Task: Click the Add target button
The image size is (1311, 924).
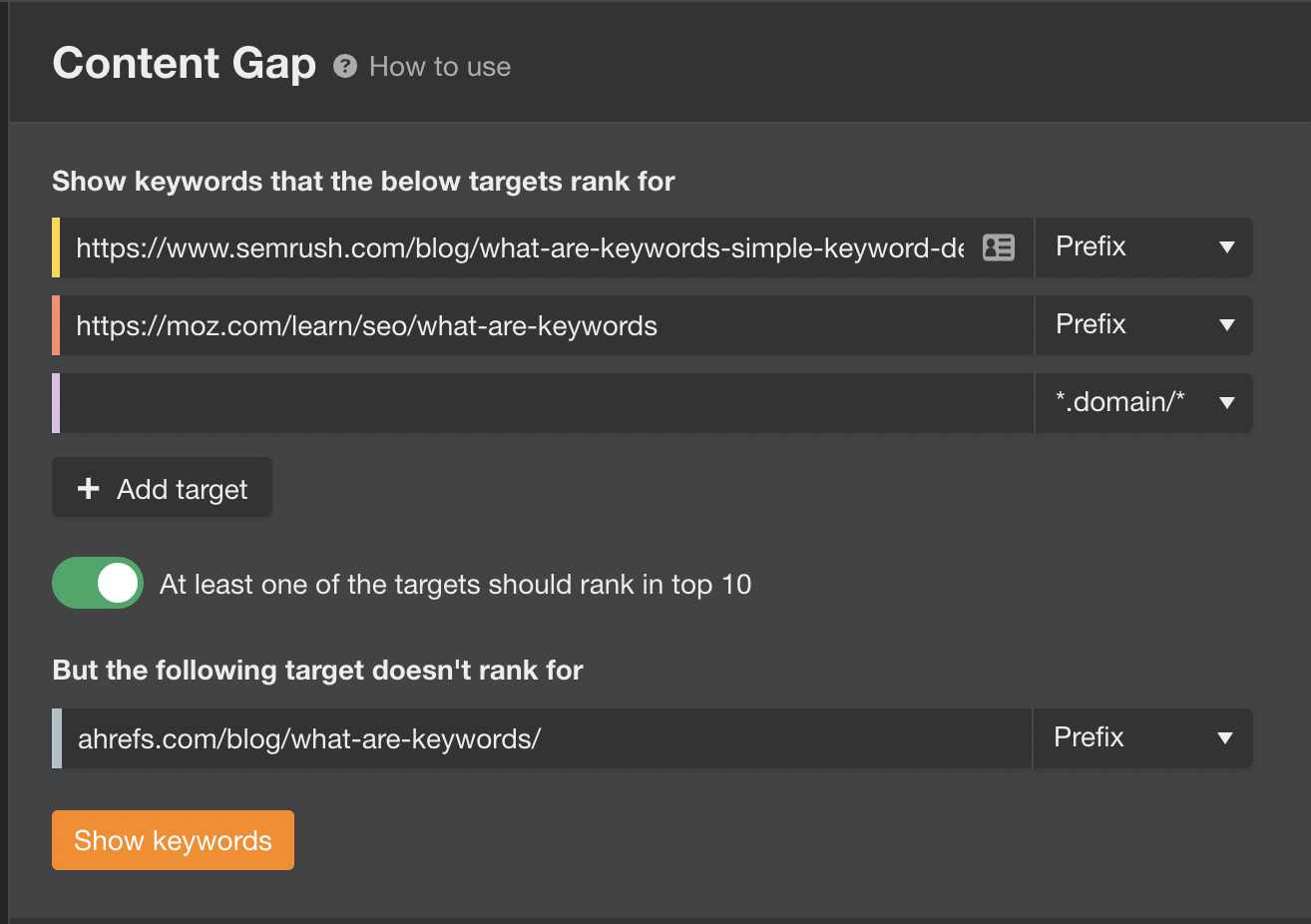Action: (161, 488)
